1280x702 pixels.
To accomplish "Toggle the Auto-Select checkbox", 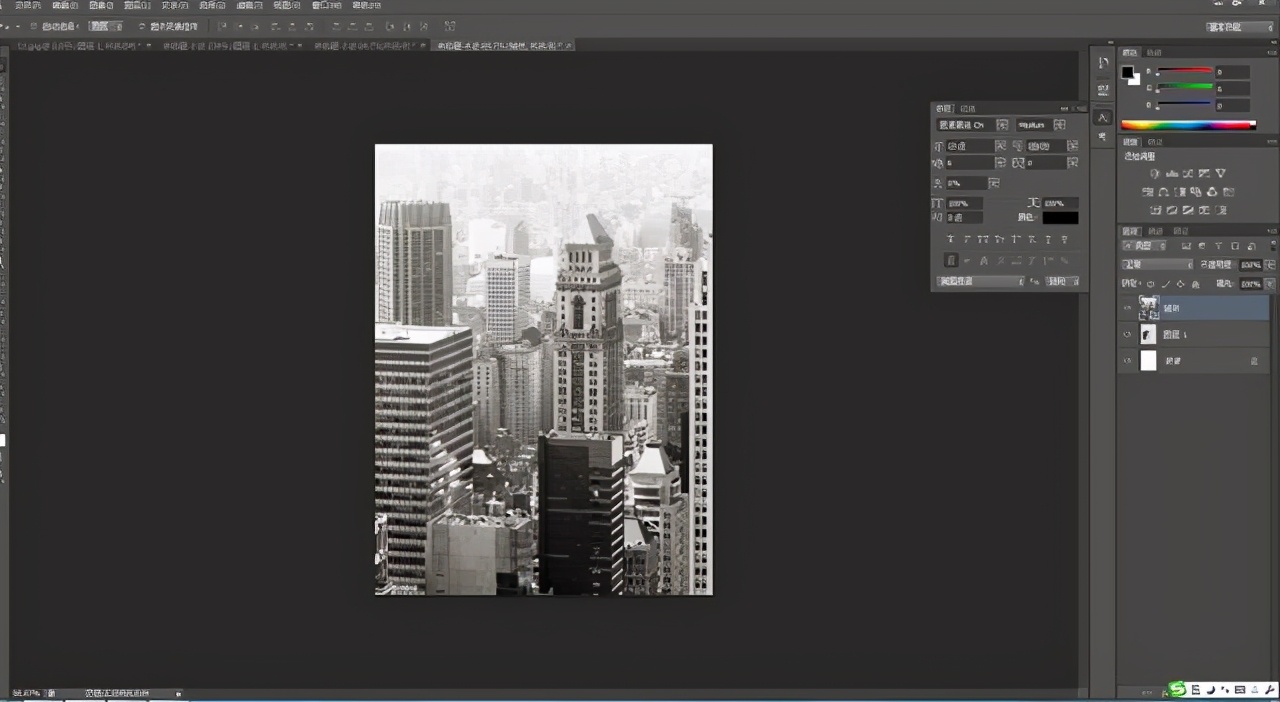I will tap(34, 25).
